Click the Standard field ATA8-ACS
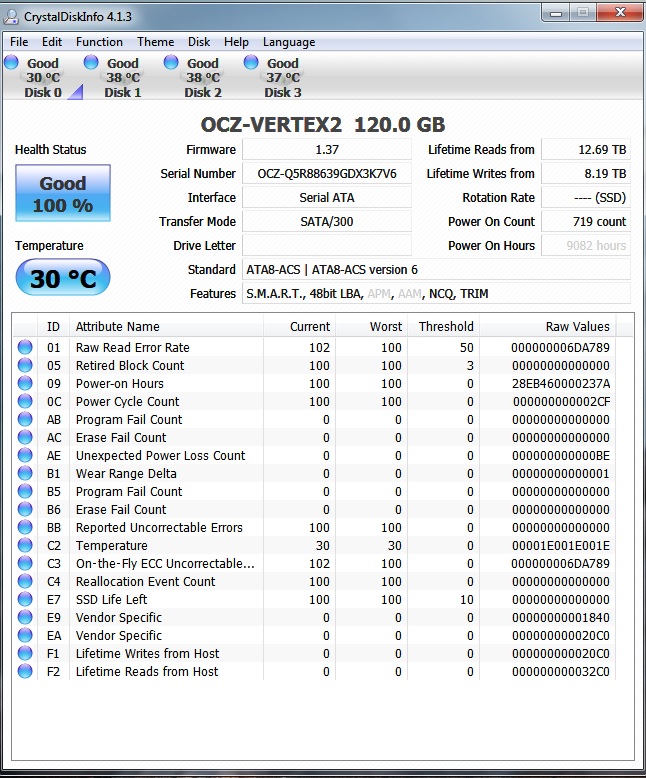This screenshot has width=646, height=778. coord(437,269)
